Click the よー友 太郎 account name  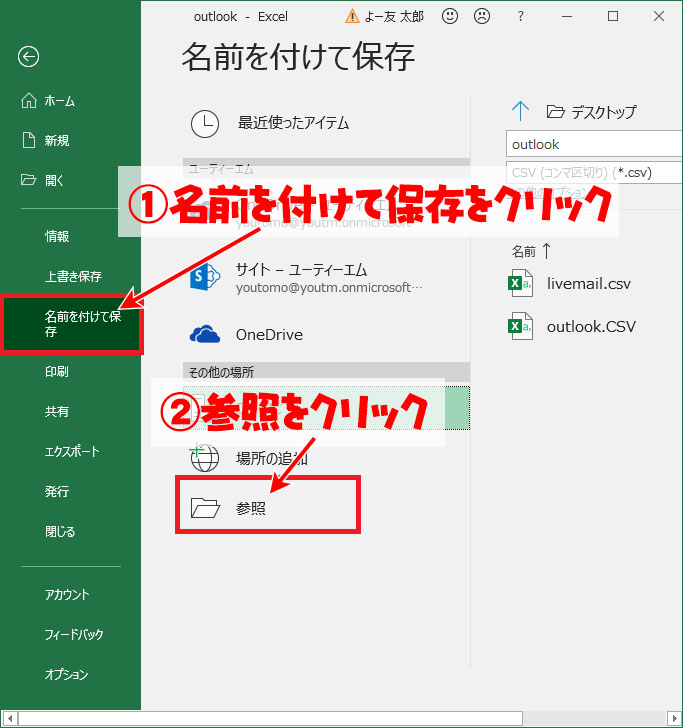(x=394, y=17)
